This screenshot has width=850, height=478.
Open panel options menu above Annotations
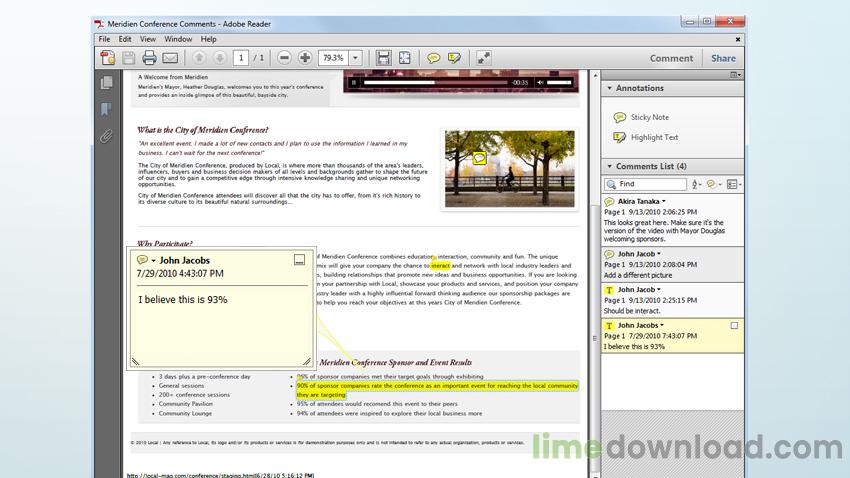(735, 75)
